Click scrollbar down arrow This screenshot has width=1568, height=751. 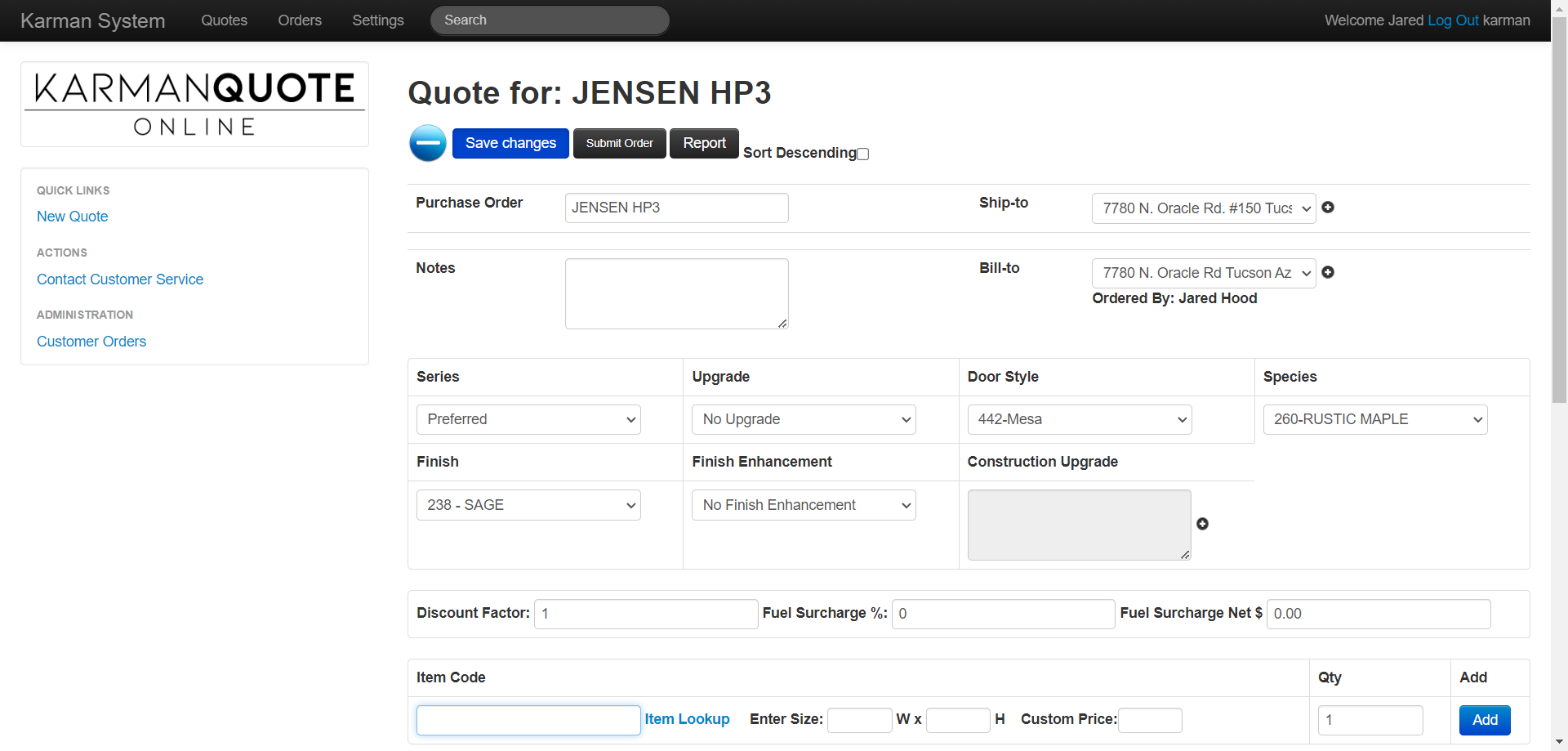(1559, 742)
